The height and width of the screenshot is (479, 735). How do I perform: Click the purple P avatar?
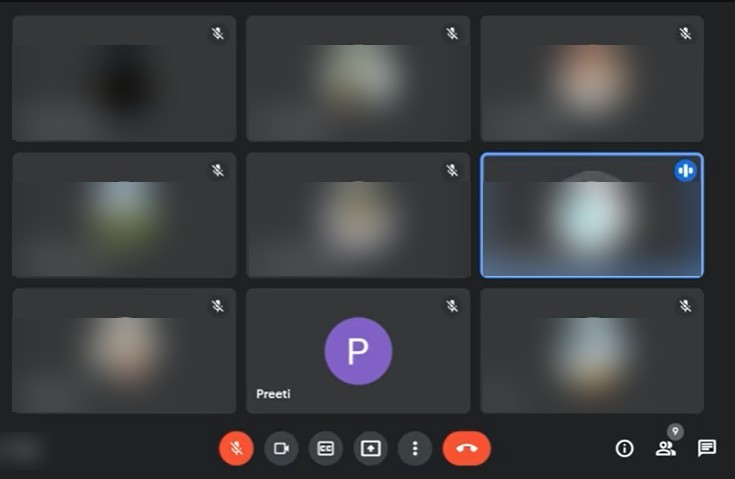pos(358,351)
